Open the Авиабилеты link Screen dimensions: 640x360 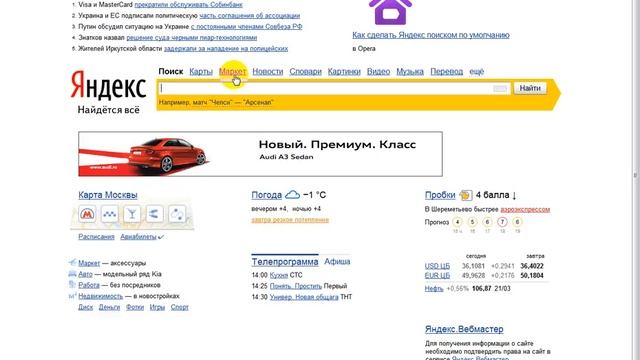tap(138, 237)
